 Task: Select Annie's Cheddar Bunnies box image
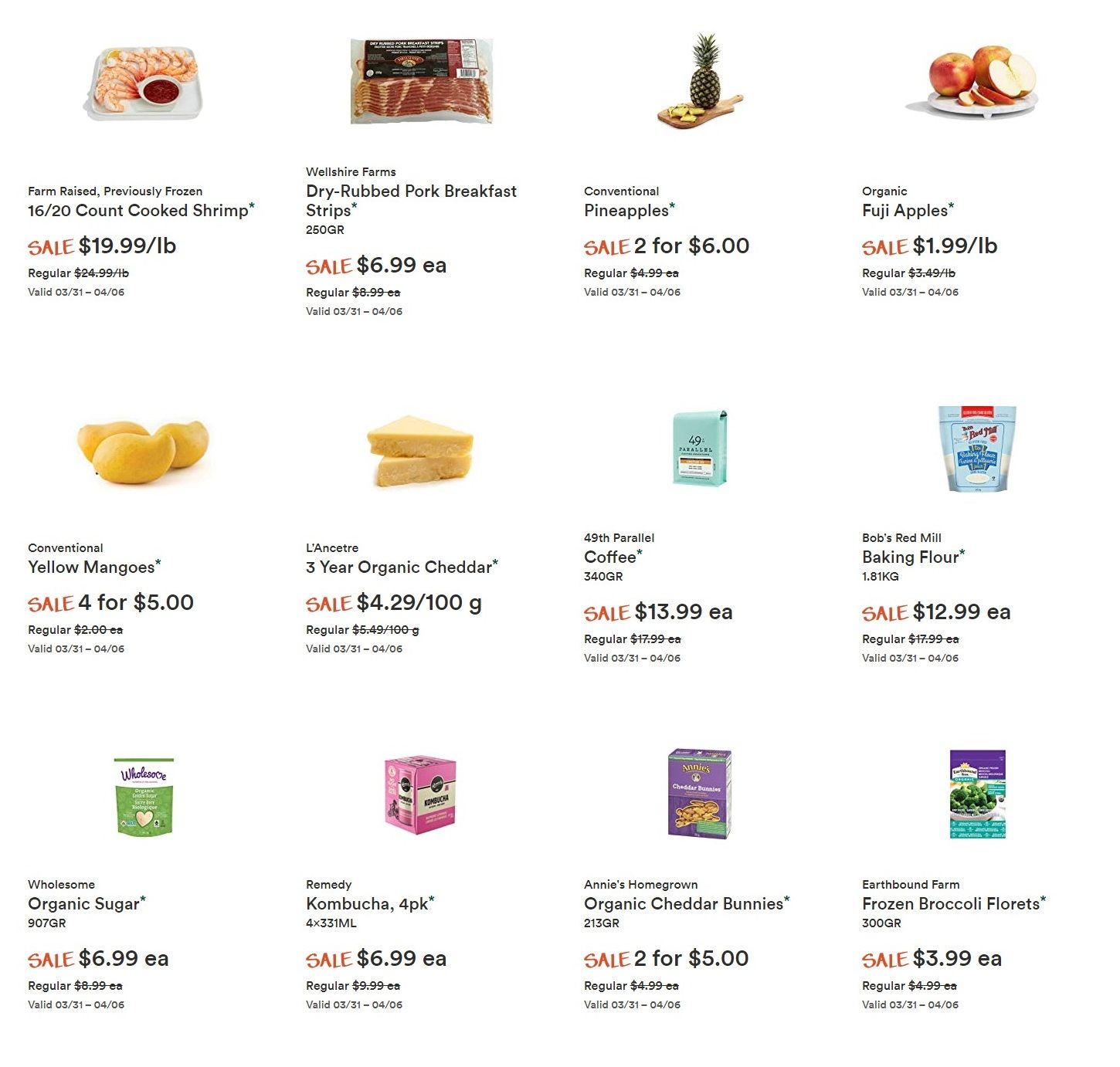700,794
